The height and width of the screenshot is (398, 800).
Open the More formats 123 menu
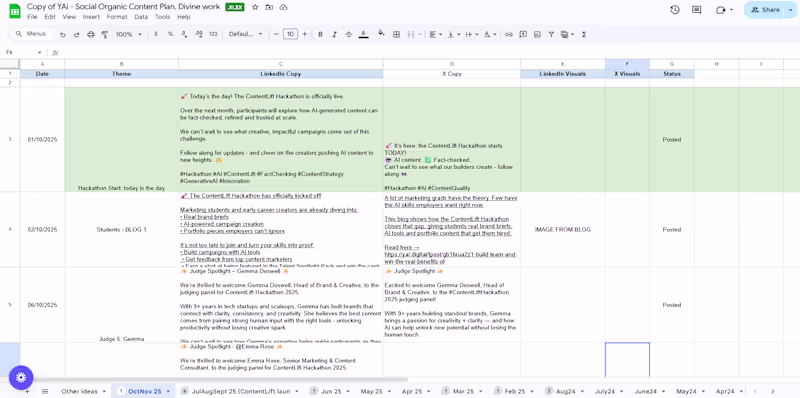point(213,34)
